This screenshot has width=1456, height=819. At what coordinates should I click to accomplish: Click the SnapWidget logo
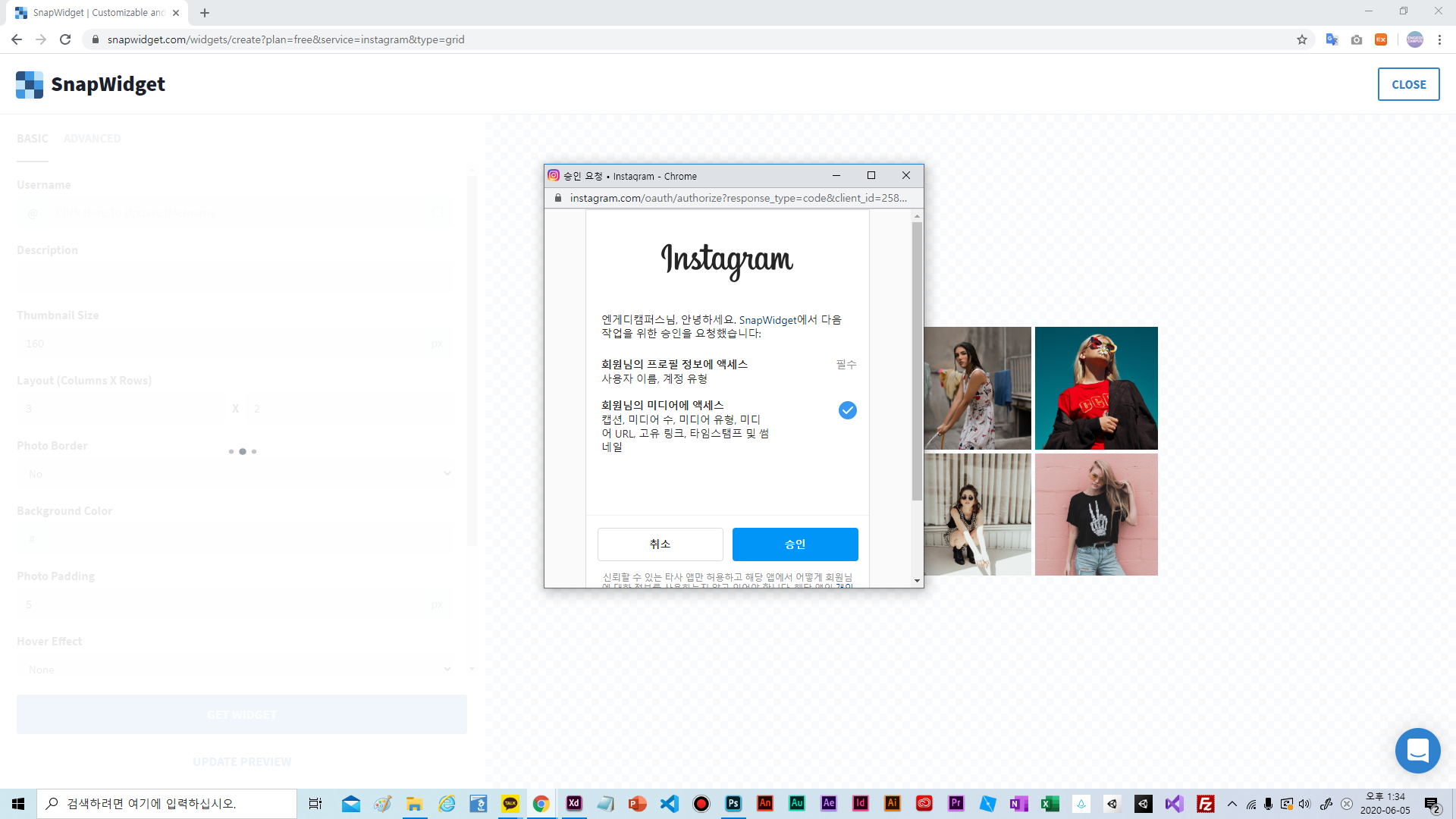(90, 84)
